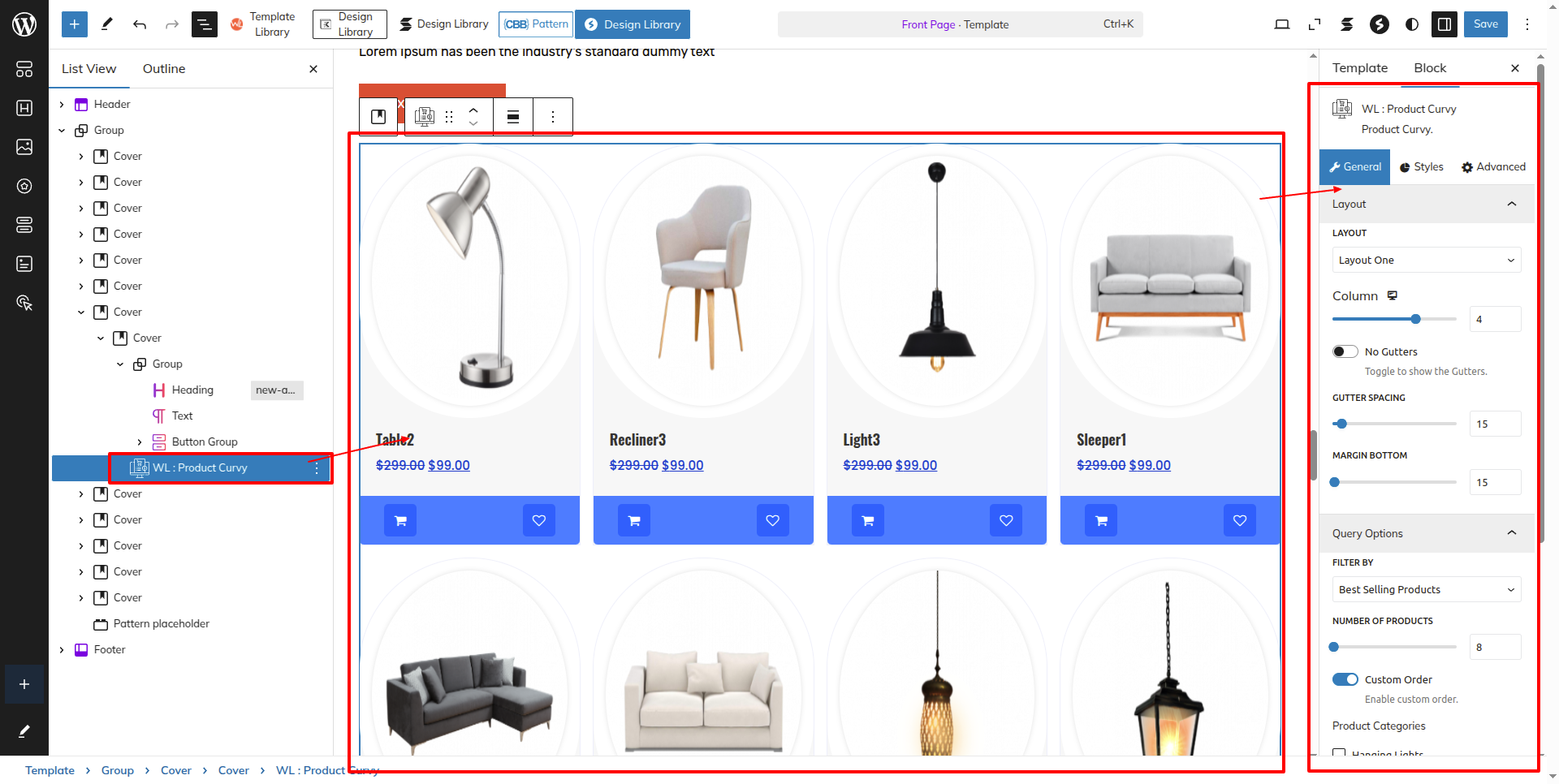
Task: Add Table2 product to cart
Action: tap(400, 521)
